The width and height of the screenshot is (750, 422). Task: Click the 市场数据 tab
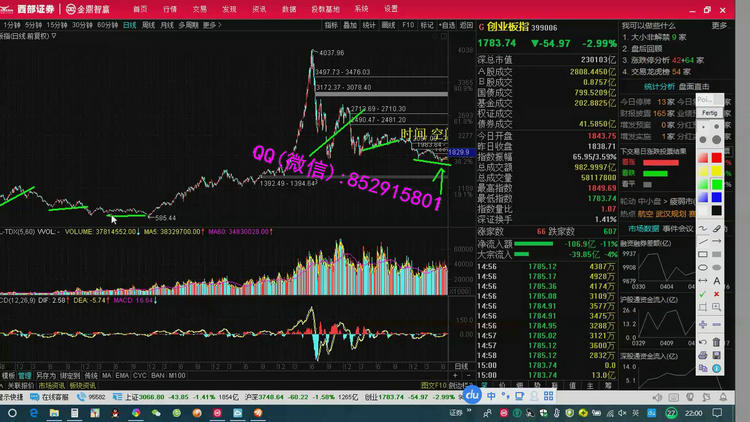pos(644,228)
